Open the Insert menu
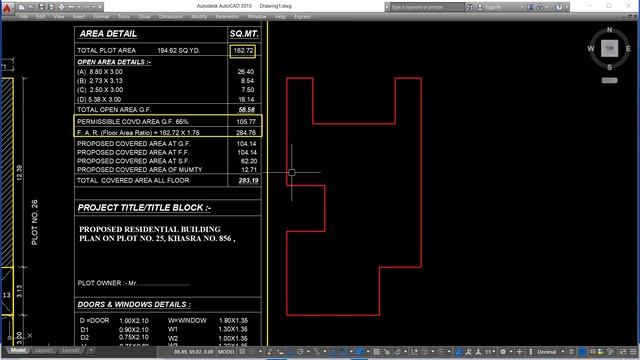This screenshot has height=360, width=640. (x=79, y=17)
